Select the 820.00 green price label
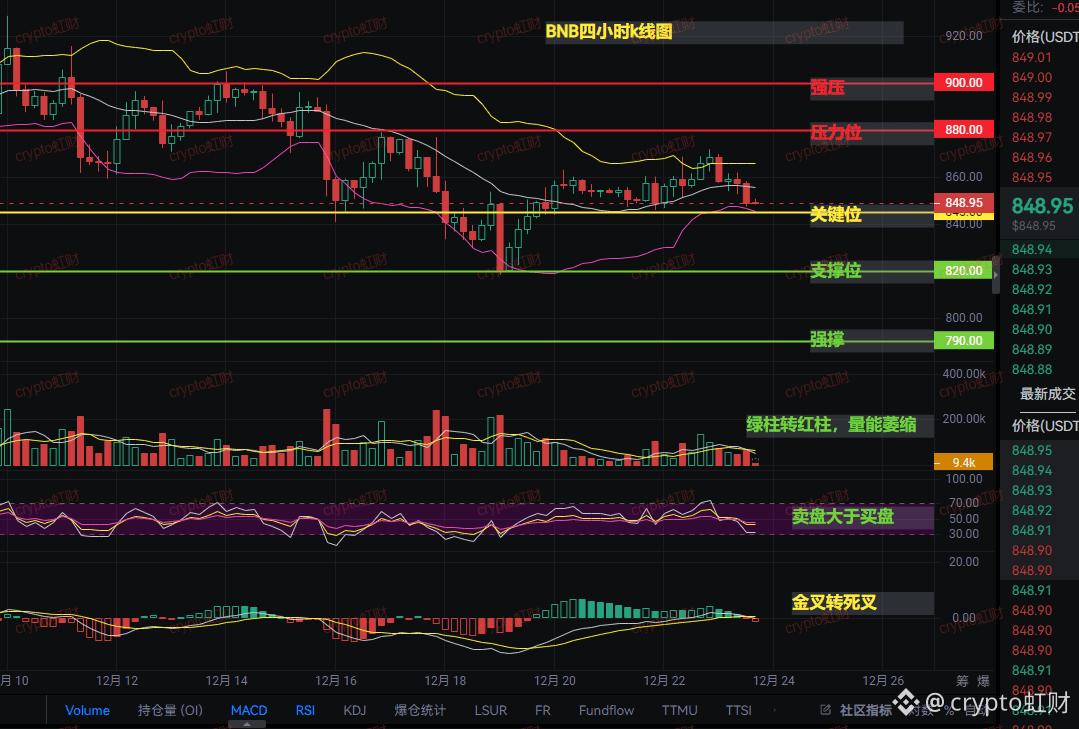The height and width of the screenshot is (729, 1079). click(963, 271)
